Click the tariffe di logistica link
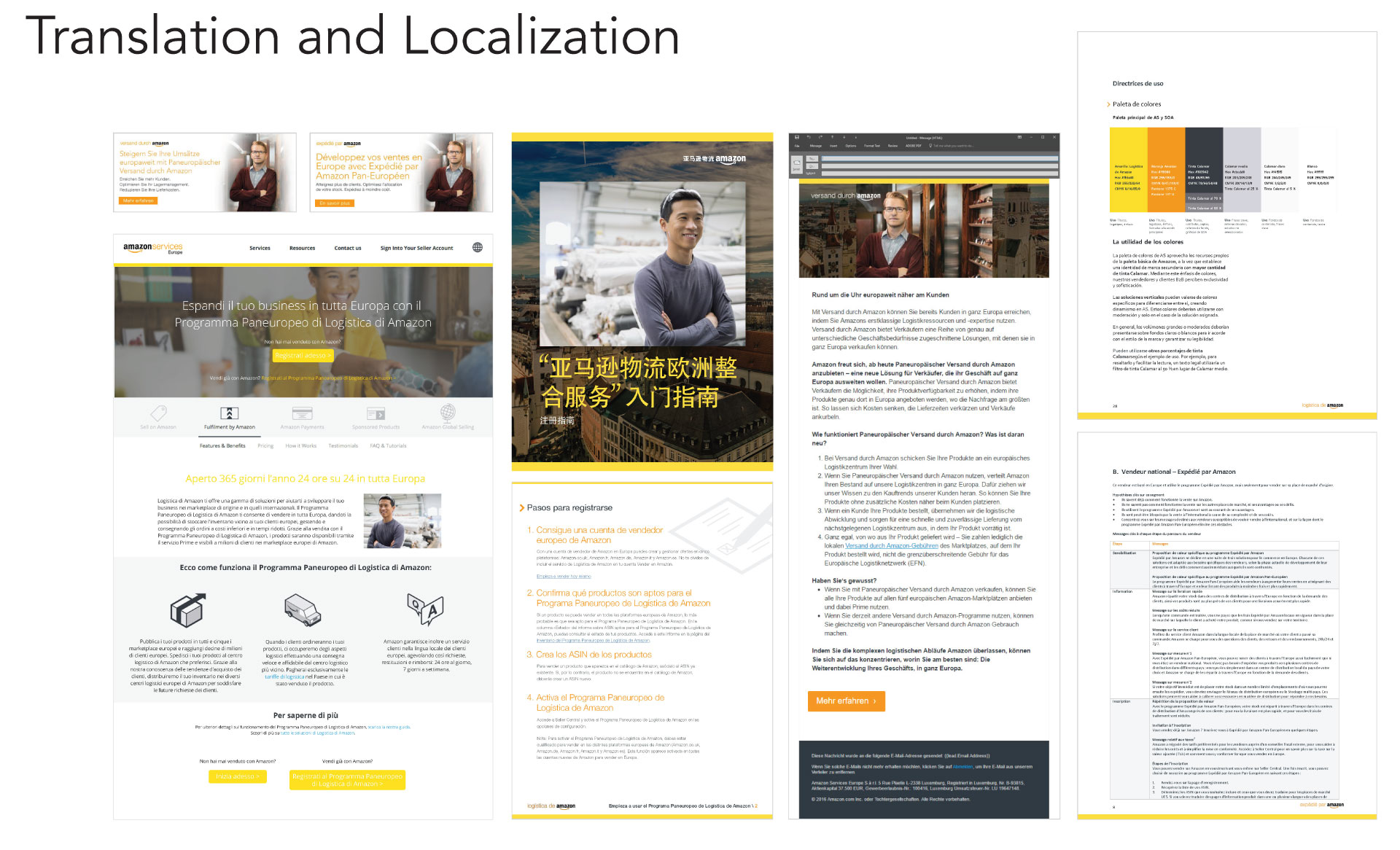 tap(284, 677)
